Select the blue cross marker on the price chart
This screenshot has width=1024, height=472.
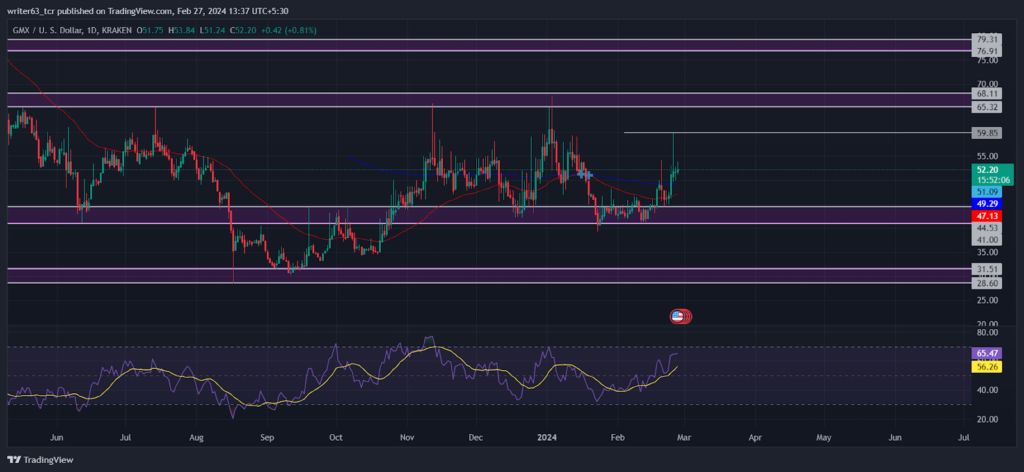click(584, 174)
